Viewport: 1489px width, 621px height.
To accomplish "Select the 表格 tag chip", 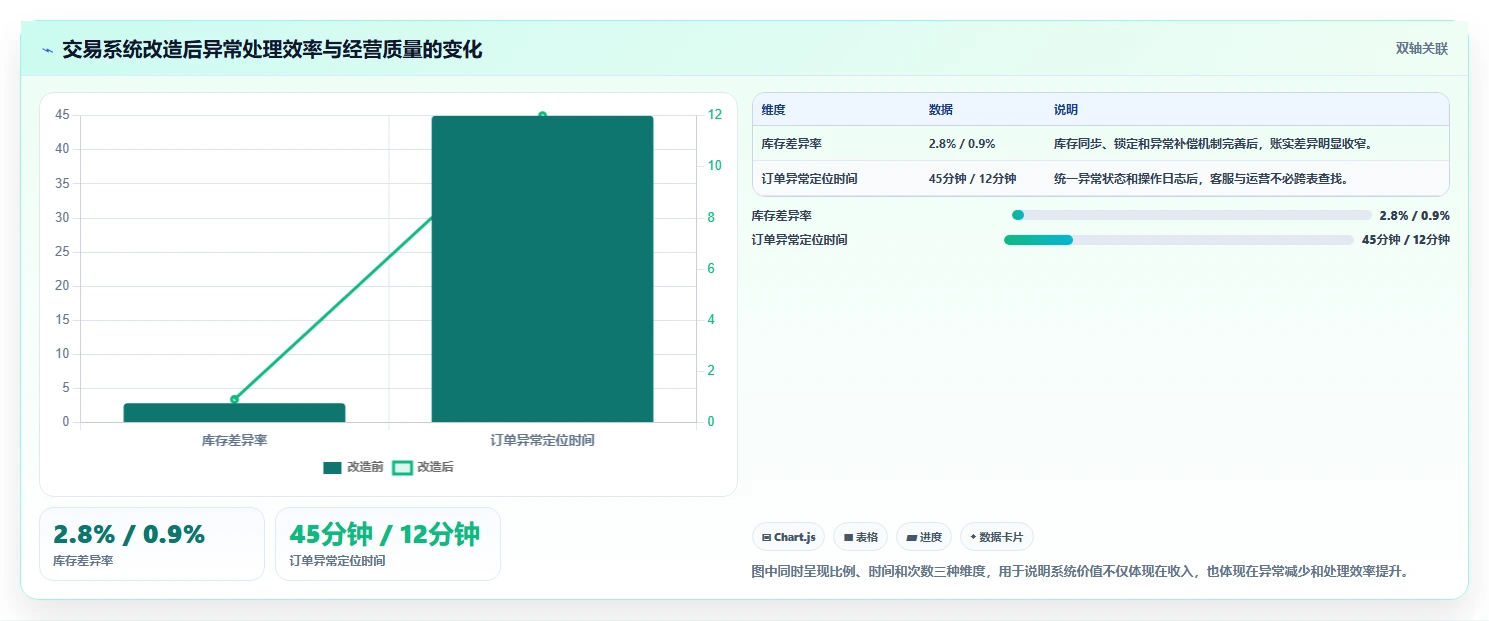I will tap(860, 537).
